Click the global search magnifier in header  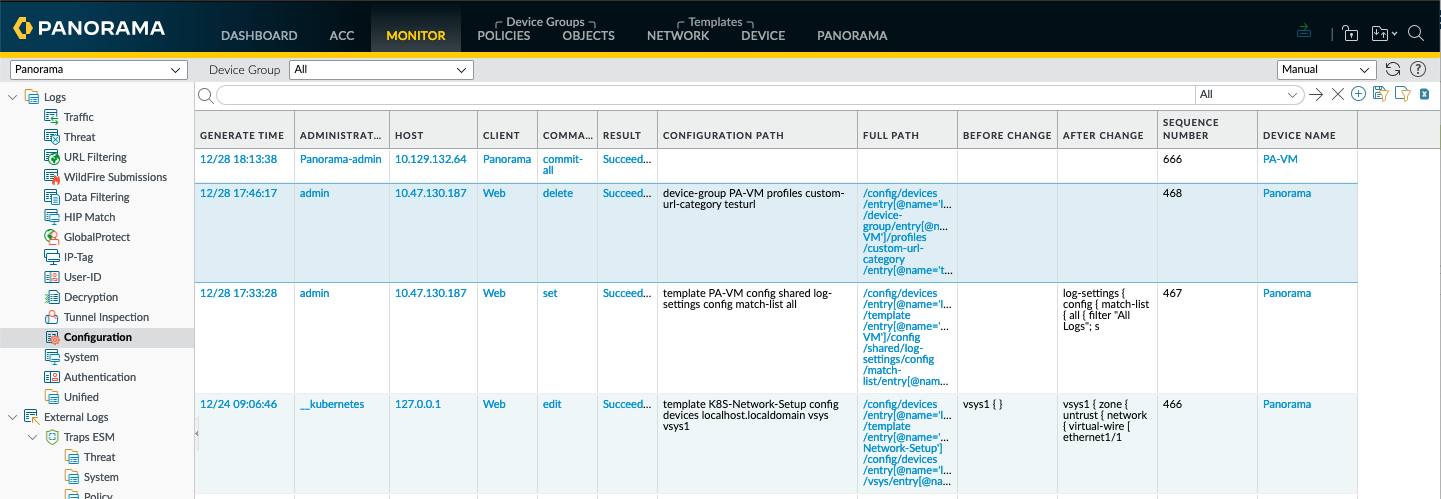pyautogui.click(x=1416, y=33)
